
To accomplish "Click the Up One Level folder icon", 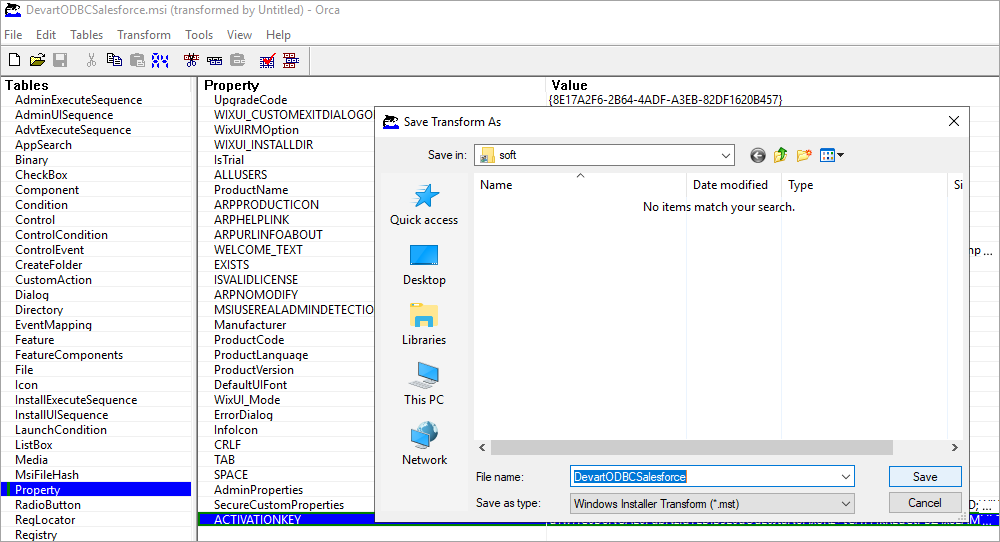I will pyautogui.click(x=781, y=155).
